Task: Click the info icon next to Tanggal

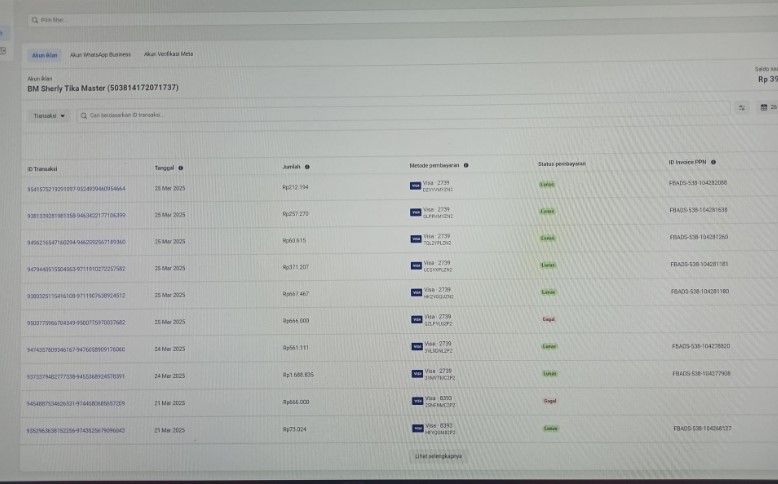Action: pyautogui.click(x=181, y=168)
